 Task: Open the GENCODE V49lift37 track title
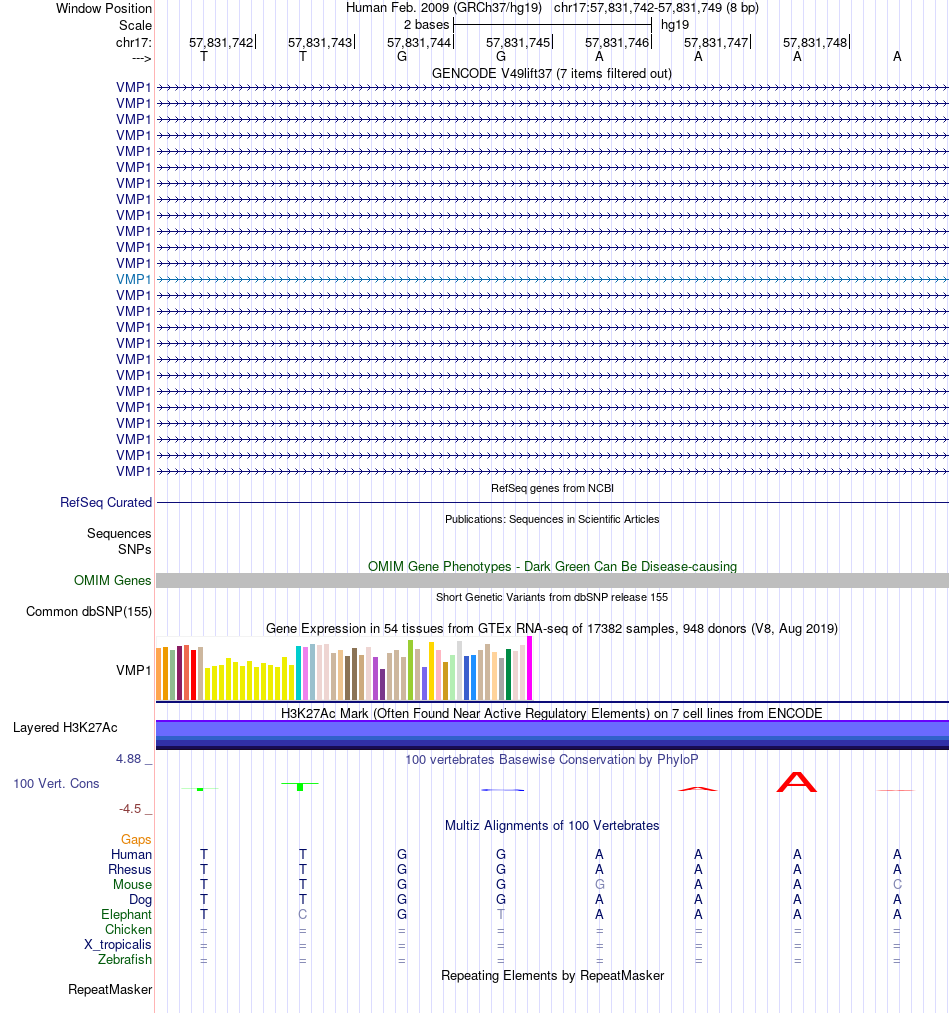coord(551,73)
